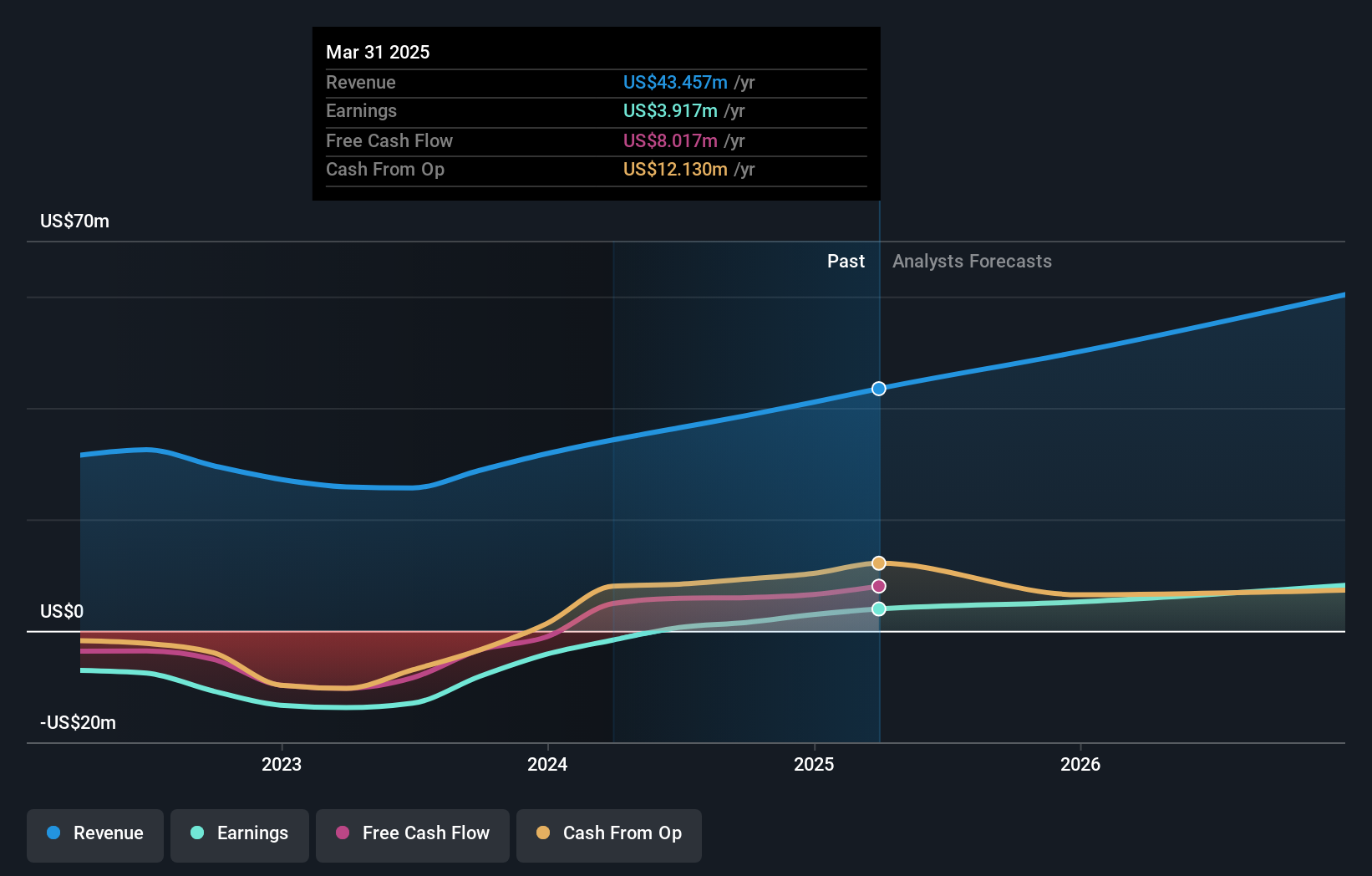Image resolution: width=1372 pixels, height=876 pixels.
Task: Toggle the Revenue series visibility
Action: (94, 833)
